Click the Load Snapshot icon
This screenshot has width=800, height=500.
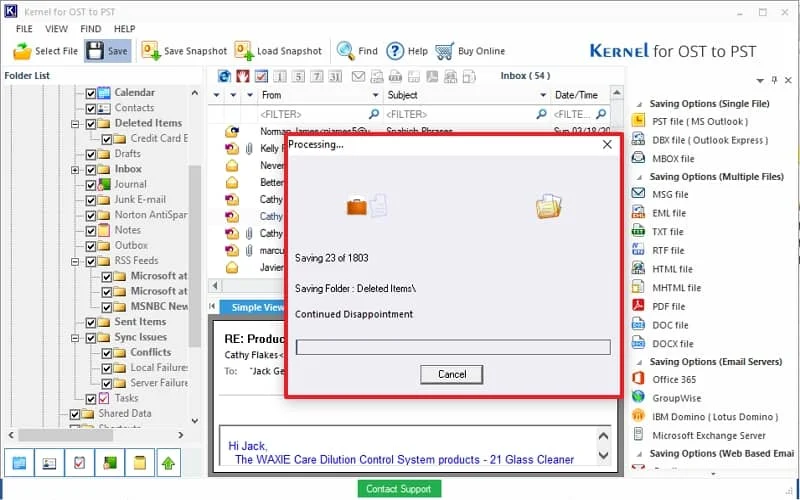click(244, 51)
